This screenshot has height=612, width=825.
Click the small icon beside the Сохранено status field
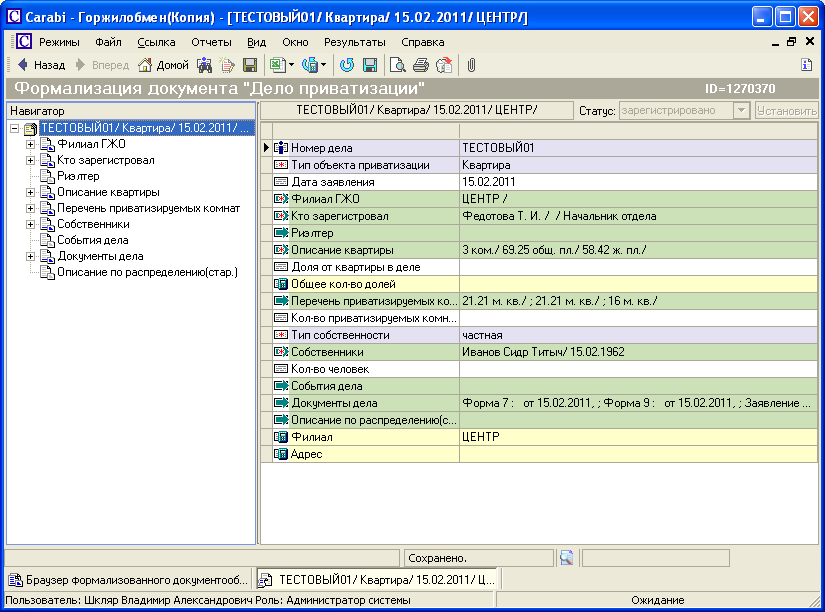(566, 557)
